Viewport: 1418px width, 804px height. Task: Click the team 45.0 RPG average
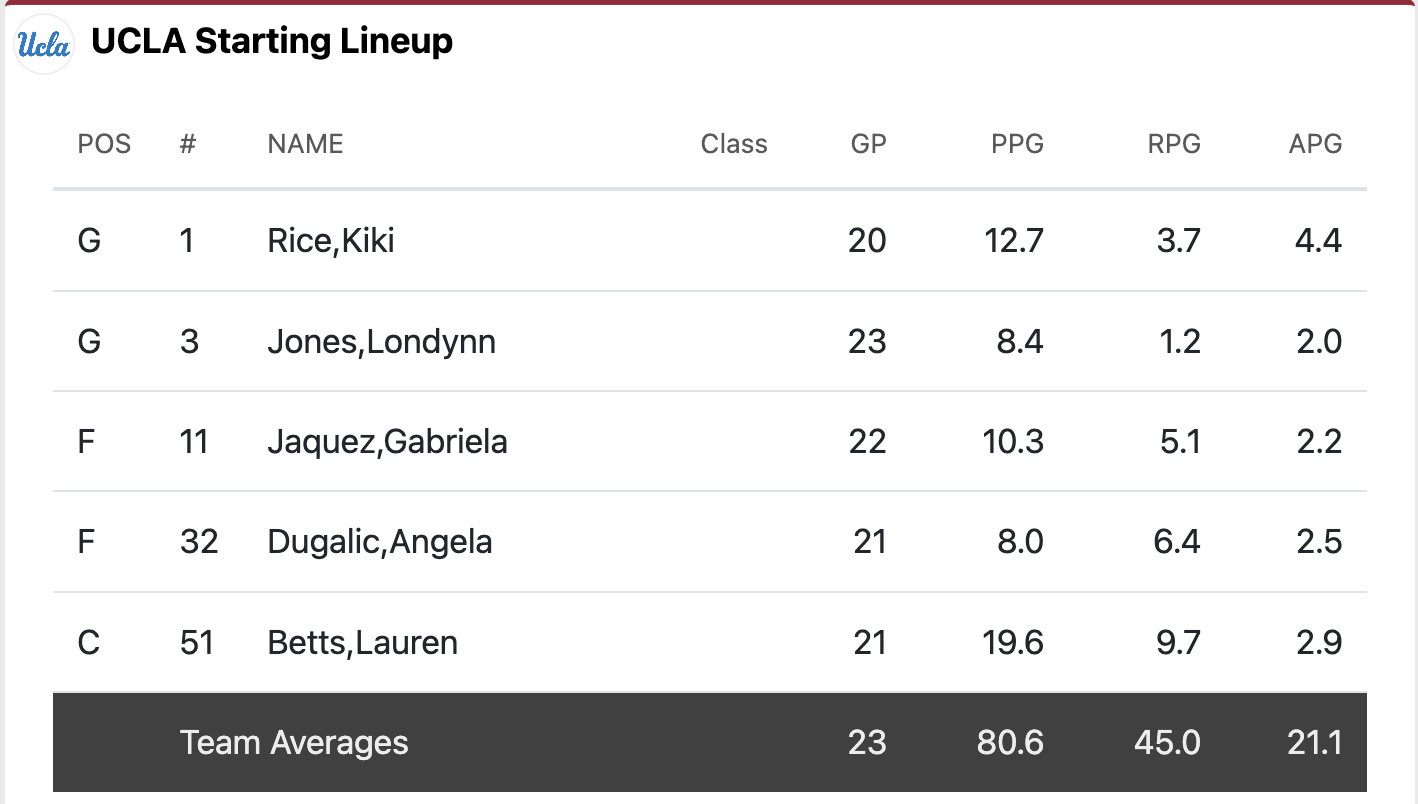[x=1167, y=743]
